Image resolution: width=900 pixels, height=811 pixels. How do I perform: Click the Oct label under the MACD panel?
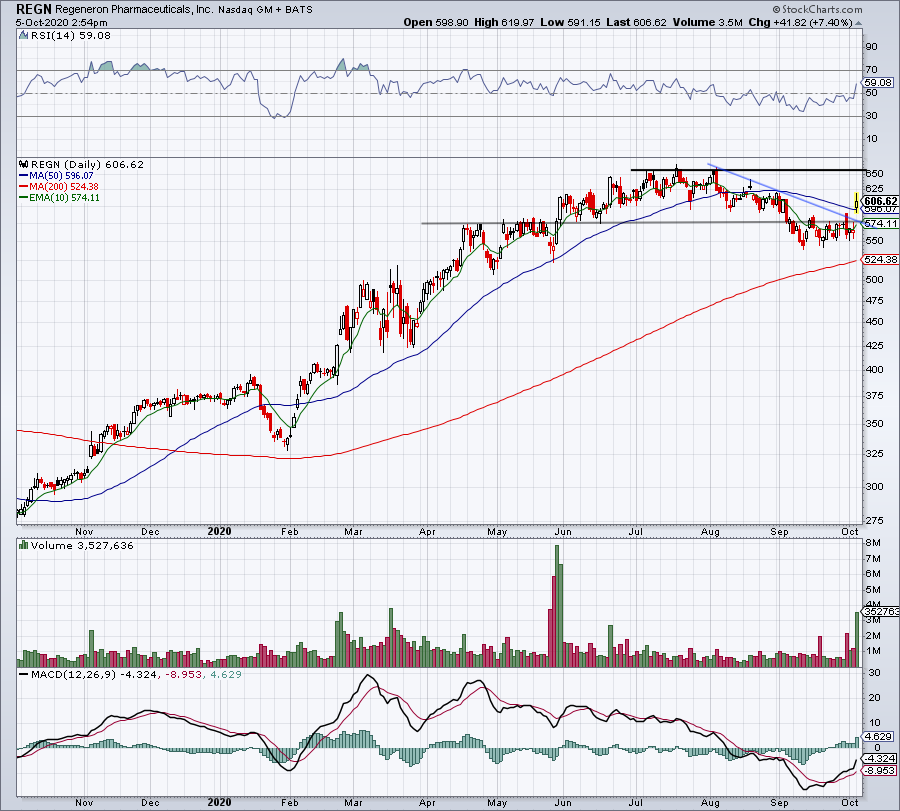coord(849,802)
